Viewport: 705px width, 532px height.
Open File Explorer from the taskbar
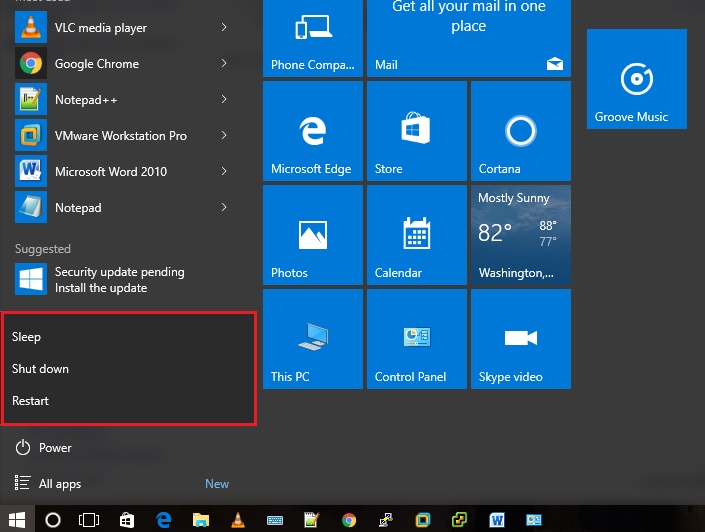pyautogui.click(x=201, y=520)
